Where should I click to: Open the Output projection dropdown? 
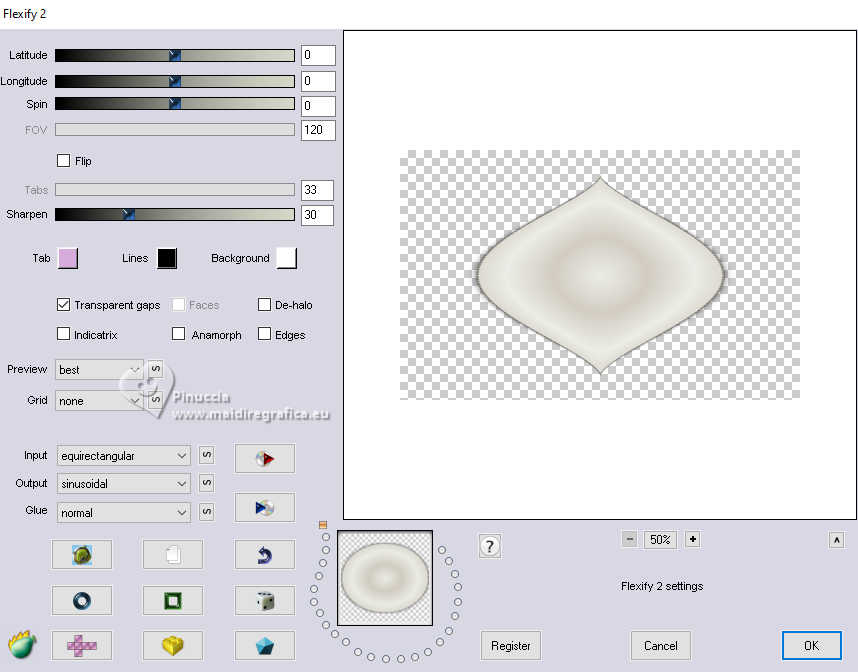(124, 483)
